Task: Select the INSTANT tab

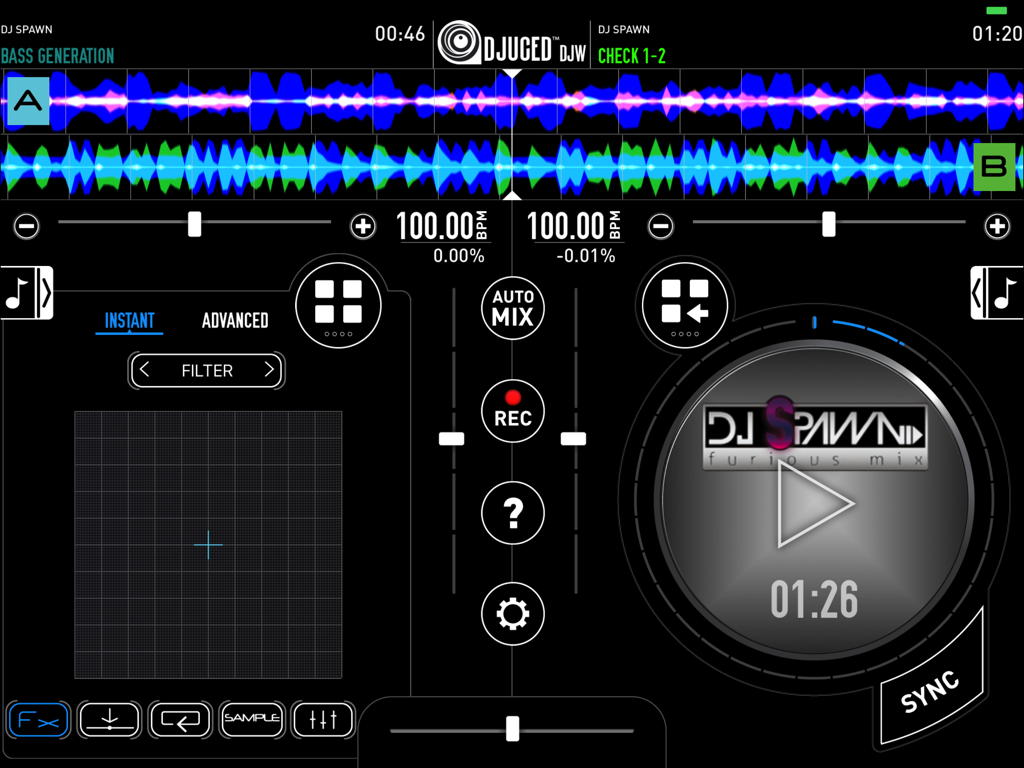Action: pos(129,321)
